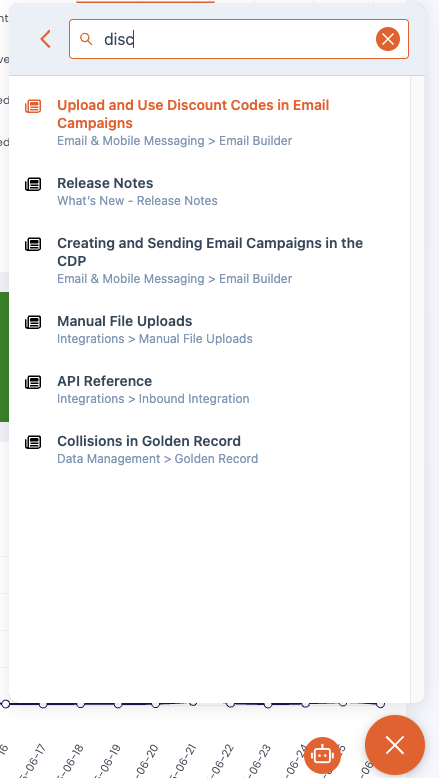Go back using the orange chevron arrow
Screen dimensions: 439x778
(46, 39)
